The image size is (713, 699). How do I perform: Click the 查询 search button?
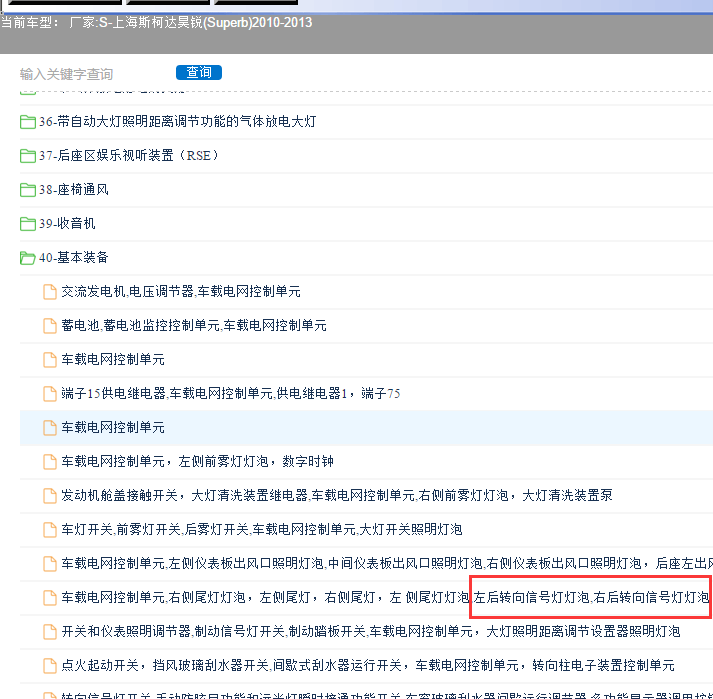[199, 72]
